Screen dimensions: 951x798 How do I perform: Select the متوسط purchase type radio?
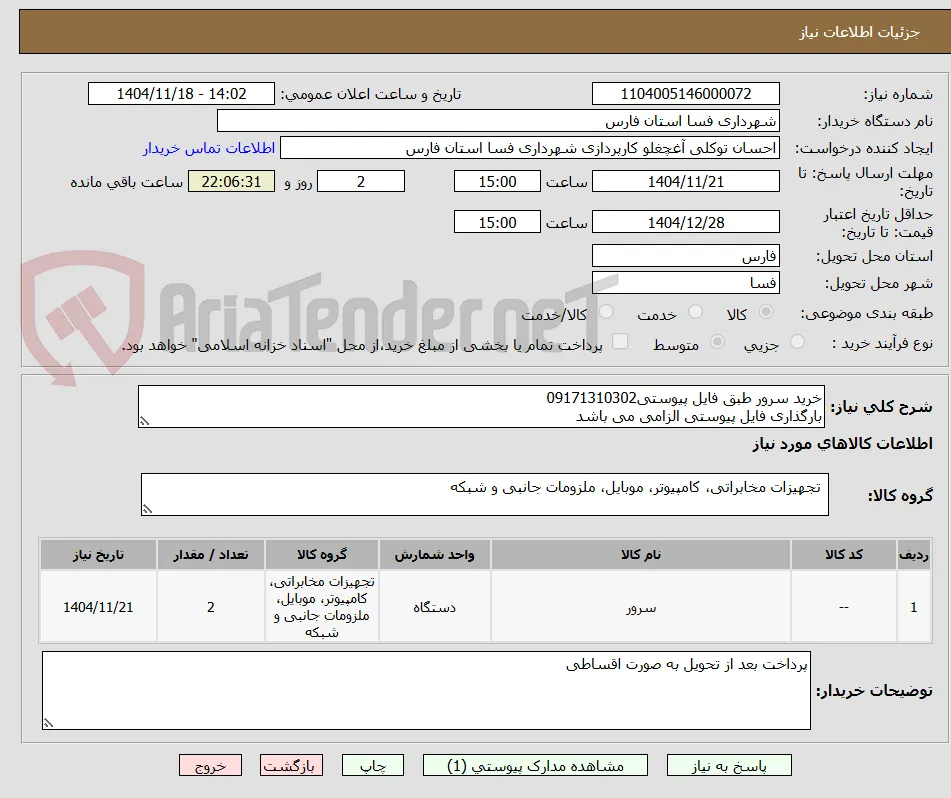717,342
